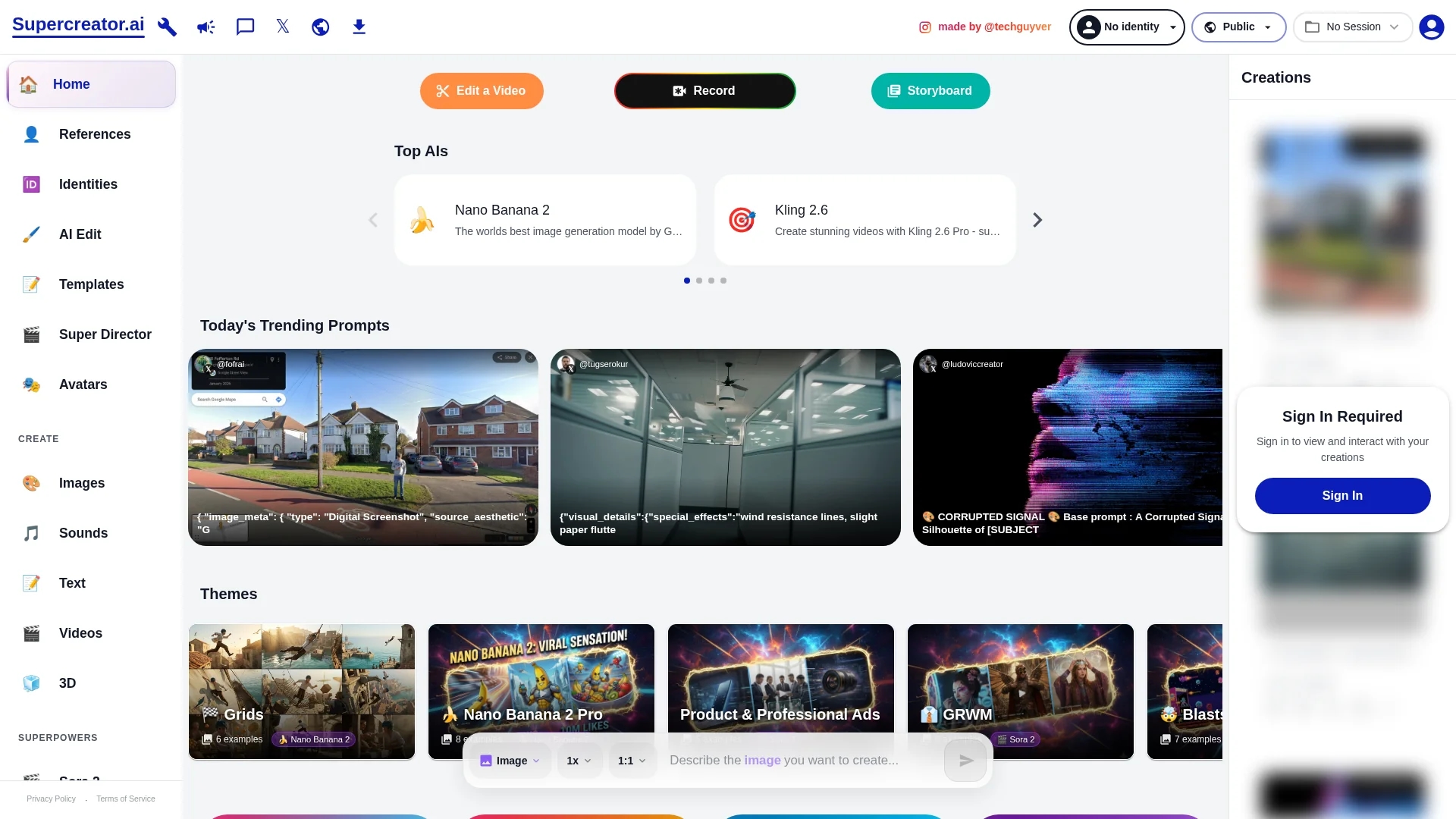Open References in sidebar
This screenshot has width=1456, height=819.
click(91, 134)
